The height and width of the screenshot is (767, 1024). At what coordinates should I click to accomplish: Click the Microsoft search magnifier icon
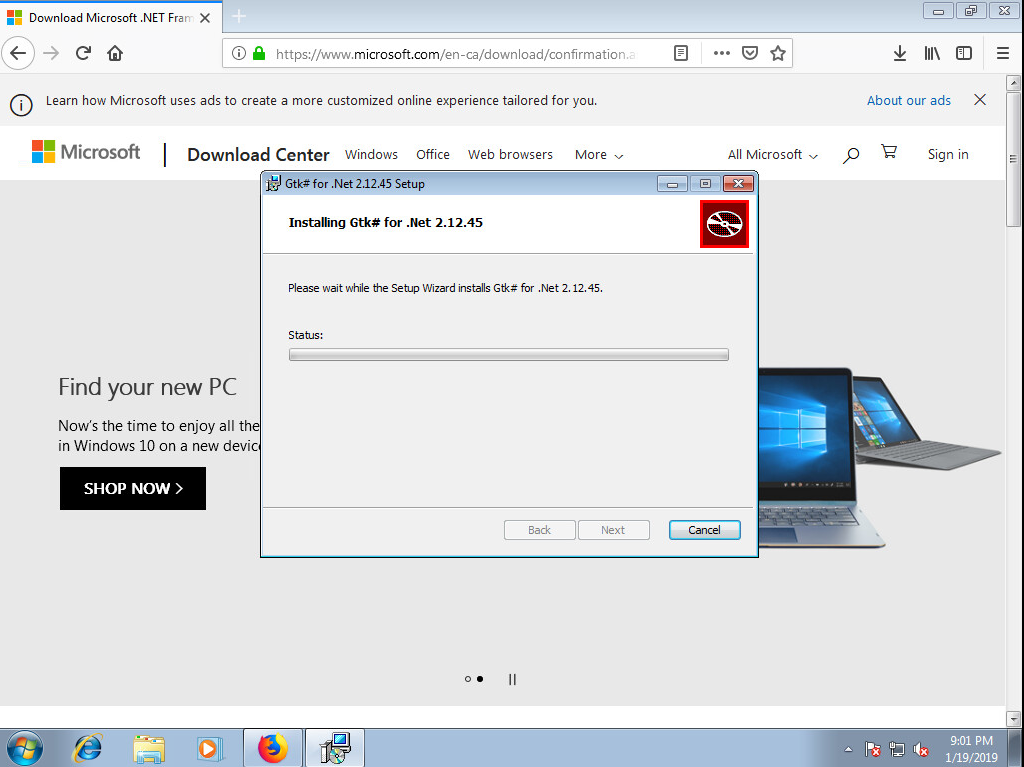851,155
